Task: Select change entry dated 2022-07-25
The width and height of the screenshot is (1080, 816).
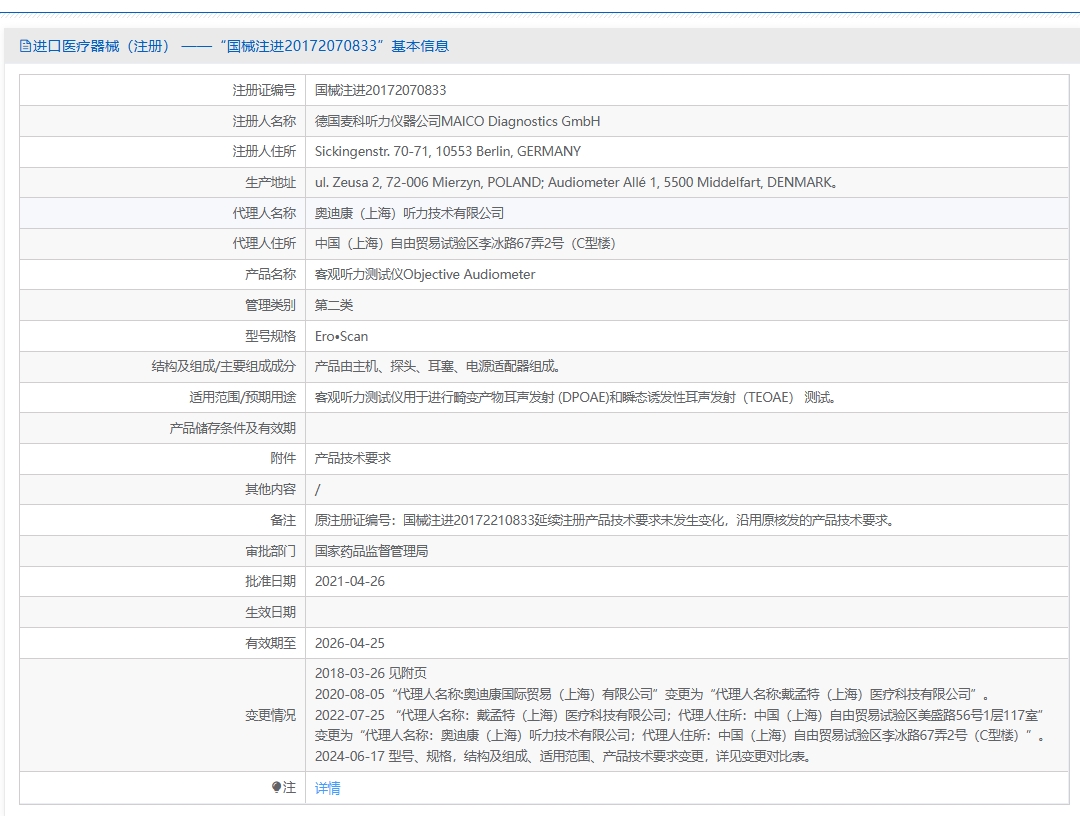Action: pos(681,725)
